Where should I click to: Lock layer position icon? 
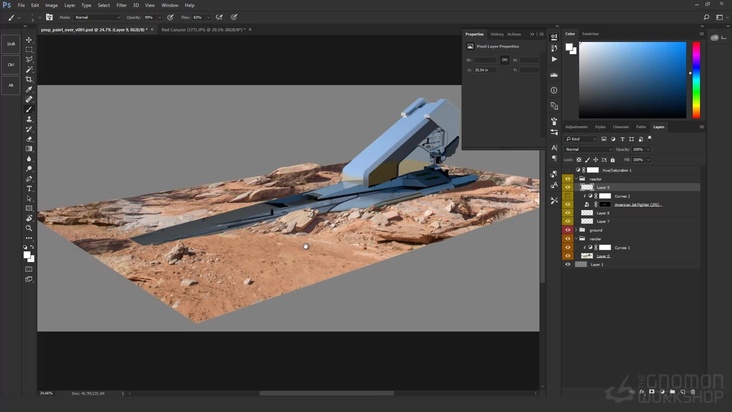[x=595, y=160]
